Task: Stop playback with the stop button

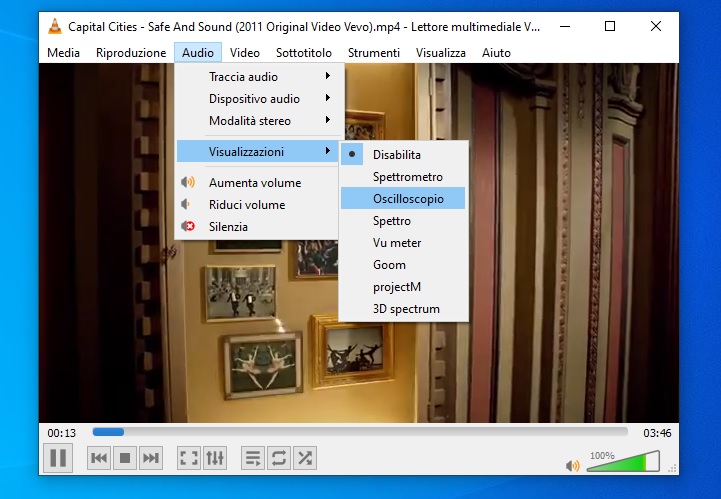Action: tap(125, 458)
